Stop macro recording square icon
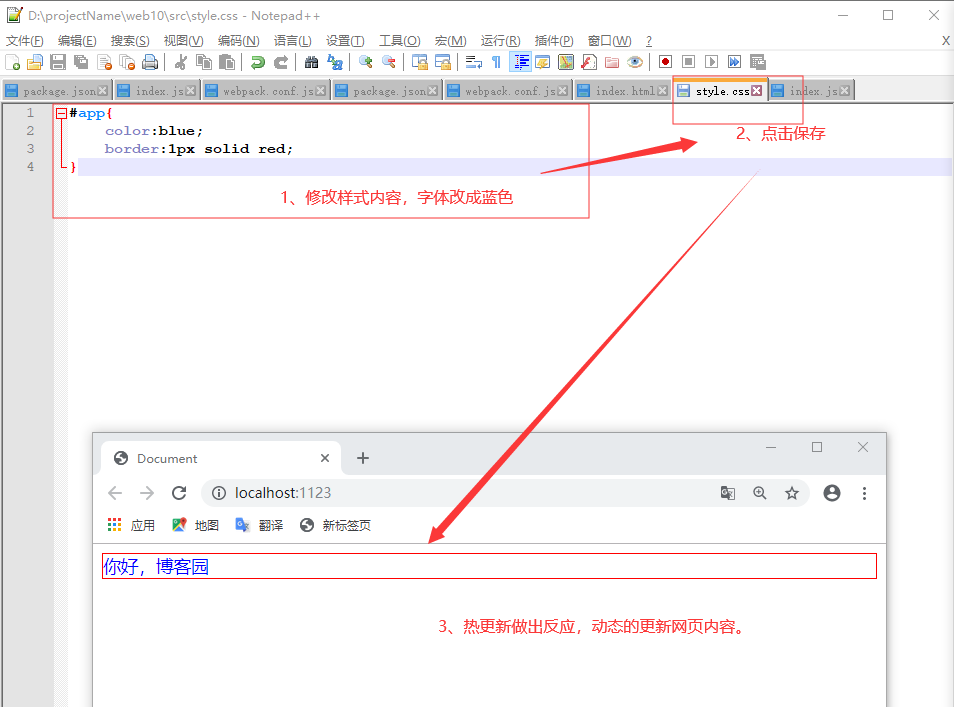The width and height of the screenshot is (954, 707). point(689,62)
